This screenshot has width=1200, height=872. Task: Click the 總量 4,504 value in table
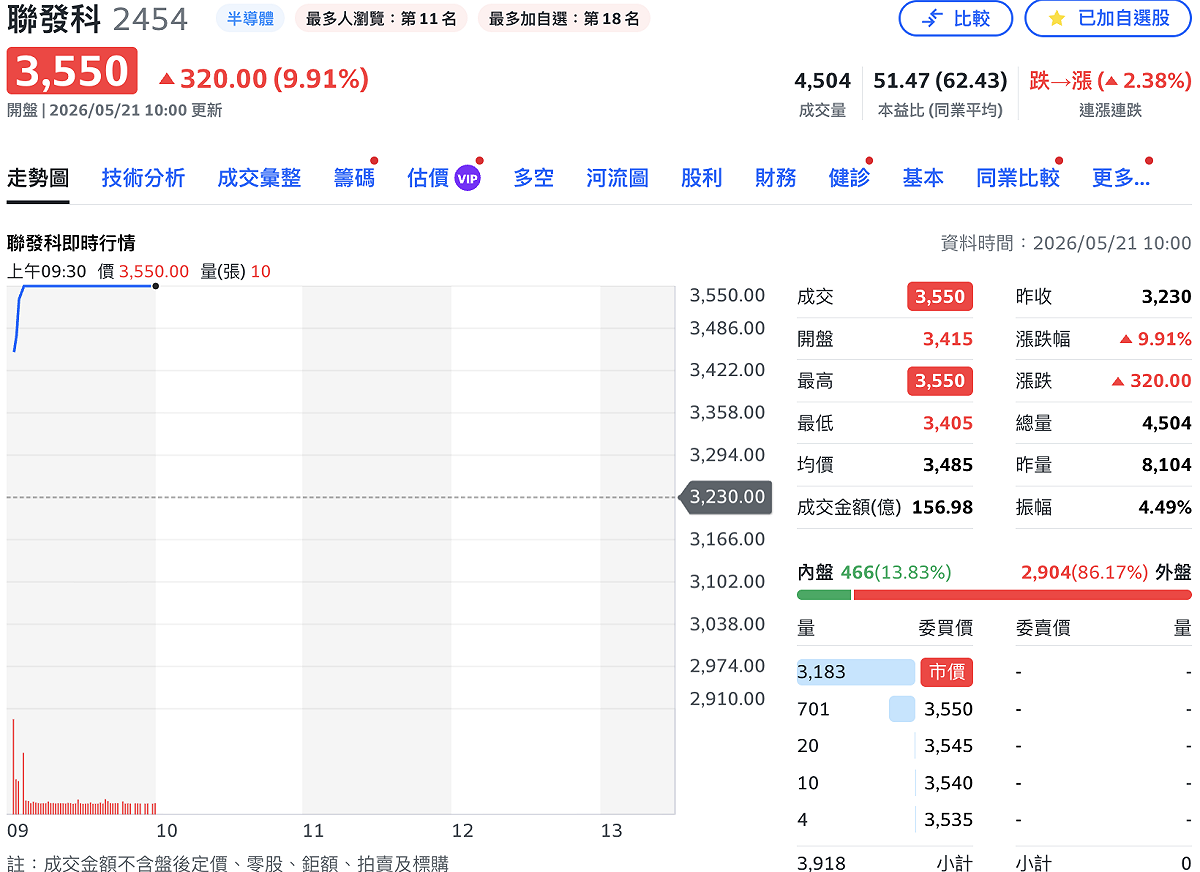tap(1166, 423)
